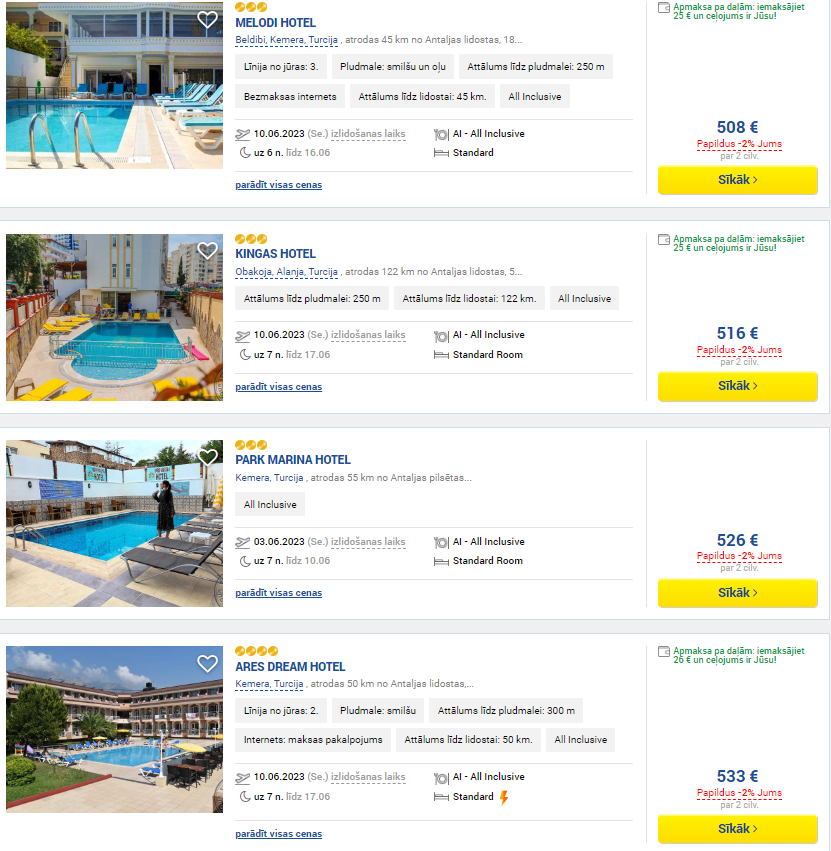Click the lightning bolt icon beside Standard

point(504,797)
